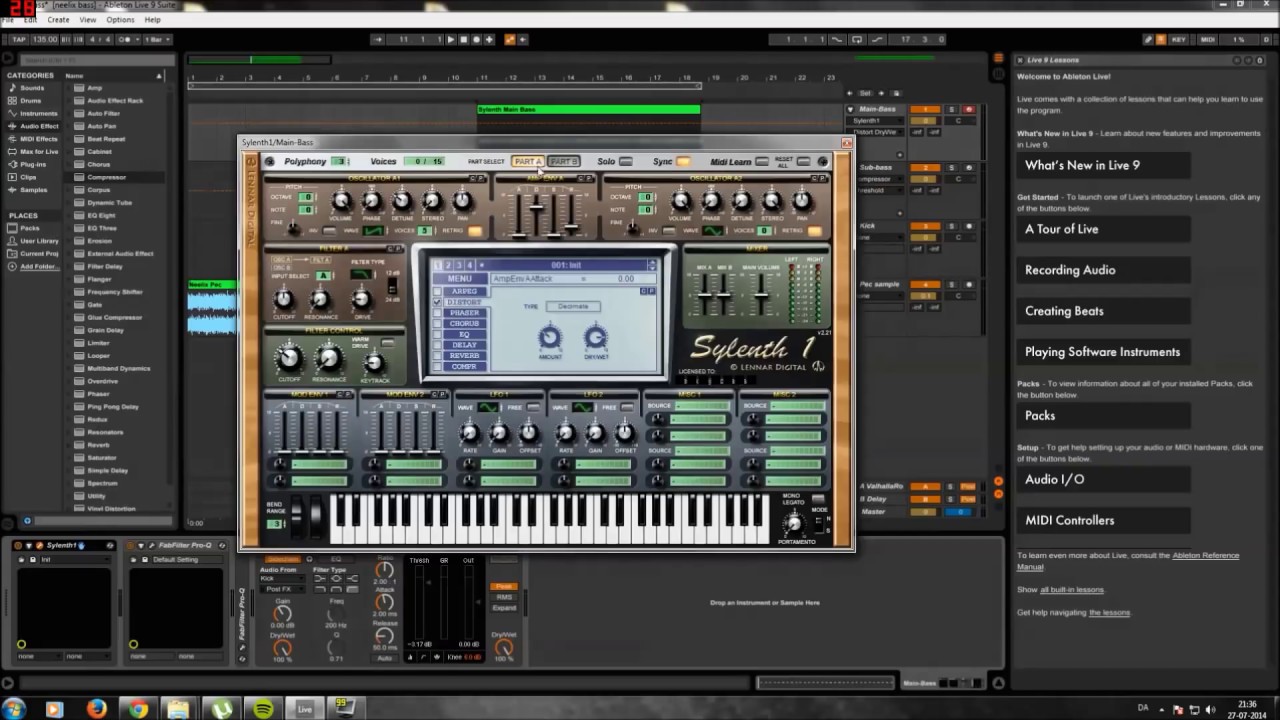
Task: Open the Drums category in the browser
Action: coord(31,101)
